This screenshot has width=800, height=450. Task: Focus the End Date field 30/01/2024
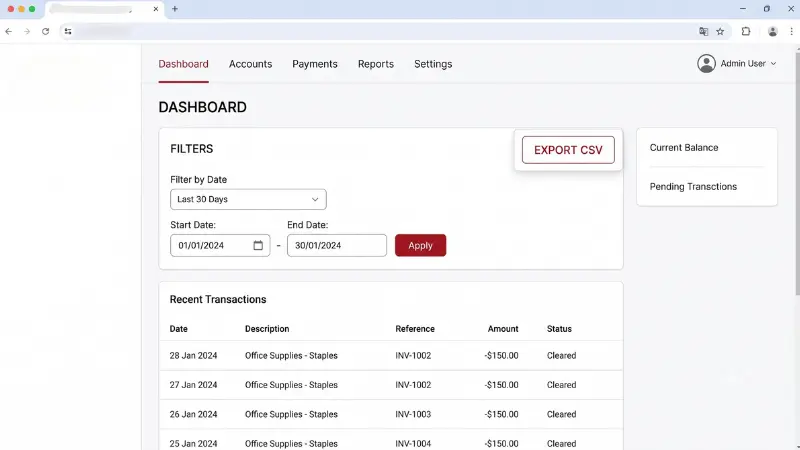337,245
